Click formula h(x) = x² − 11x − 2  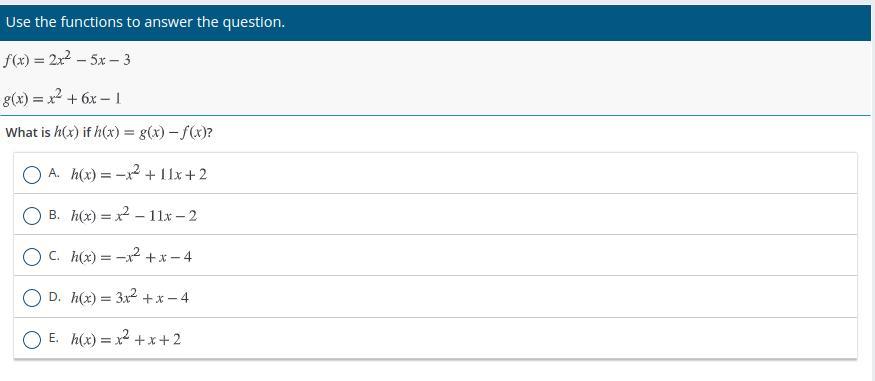coord(134,215)
